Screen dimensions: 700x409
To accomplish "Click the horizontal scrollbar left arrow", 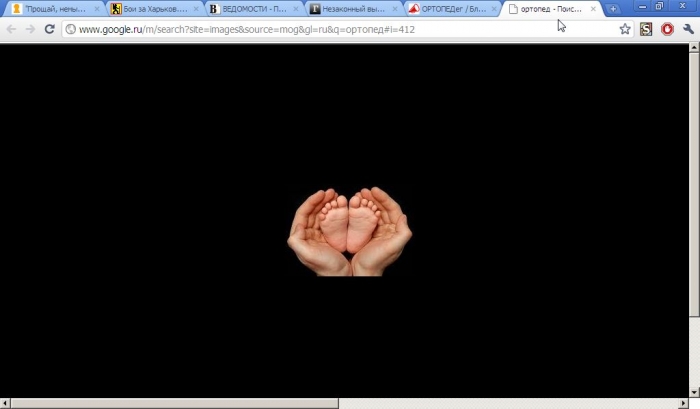I will (x=5, y=403).
